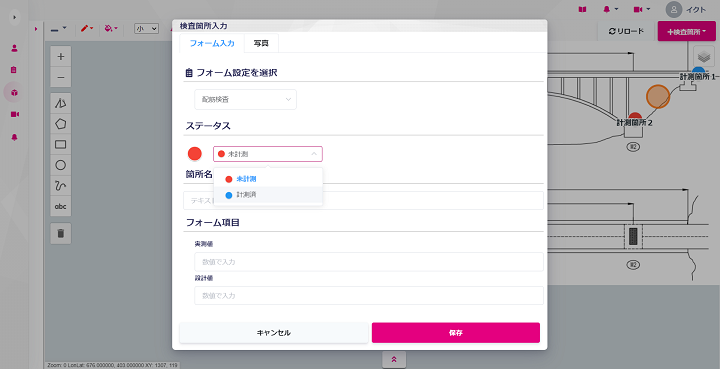Click the フォーム設定を選択 heading clipboard icon

tap(189, 73)
